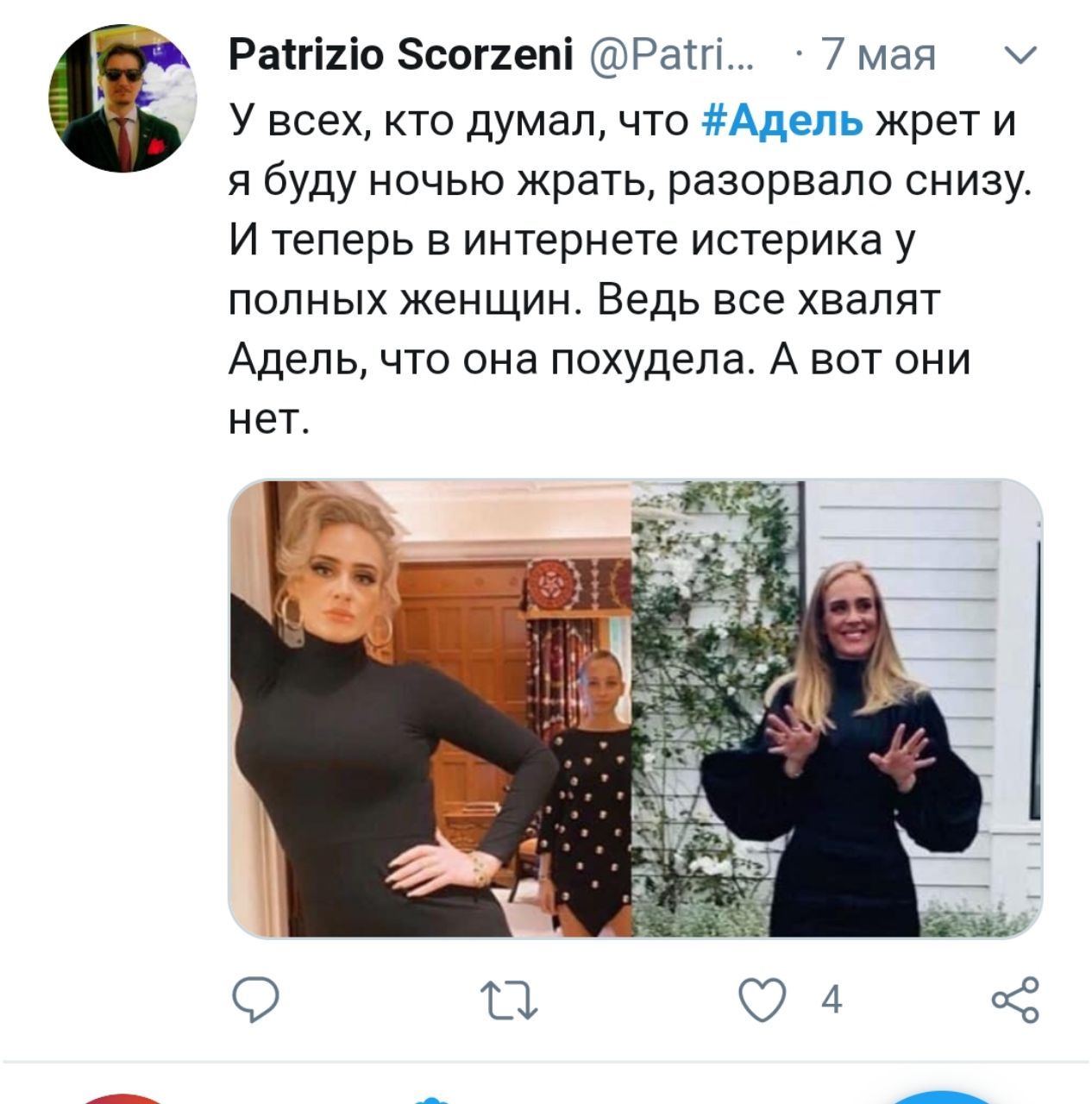Image resolution: width=1092 pixels, height=1104 pixels.
Task: Open the reply speech bubble icon
Action: 256,1000
